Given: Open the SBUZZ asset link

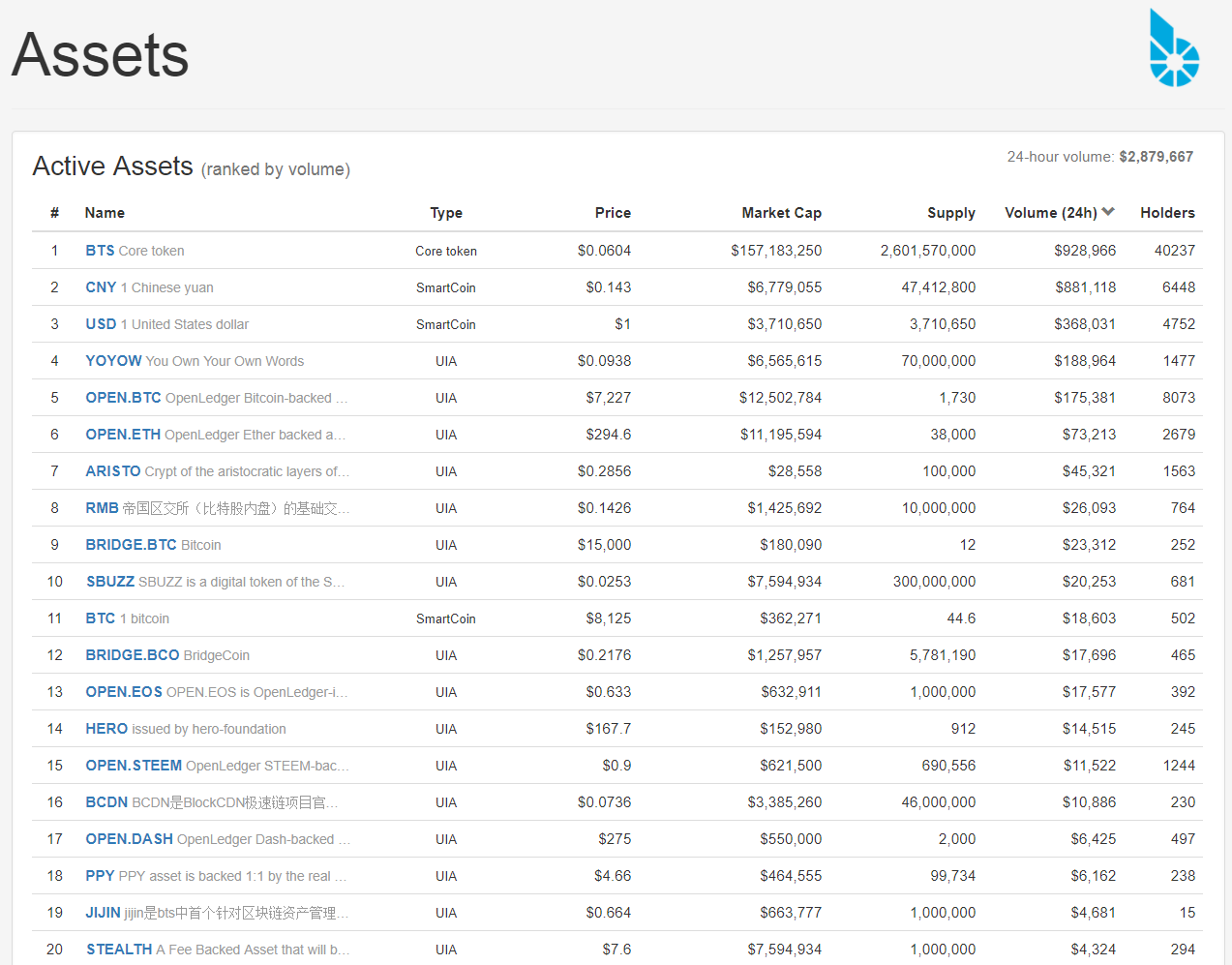Looking at the screenshot, I should click(110, 582).
